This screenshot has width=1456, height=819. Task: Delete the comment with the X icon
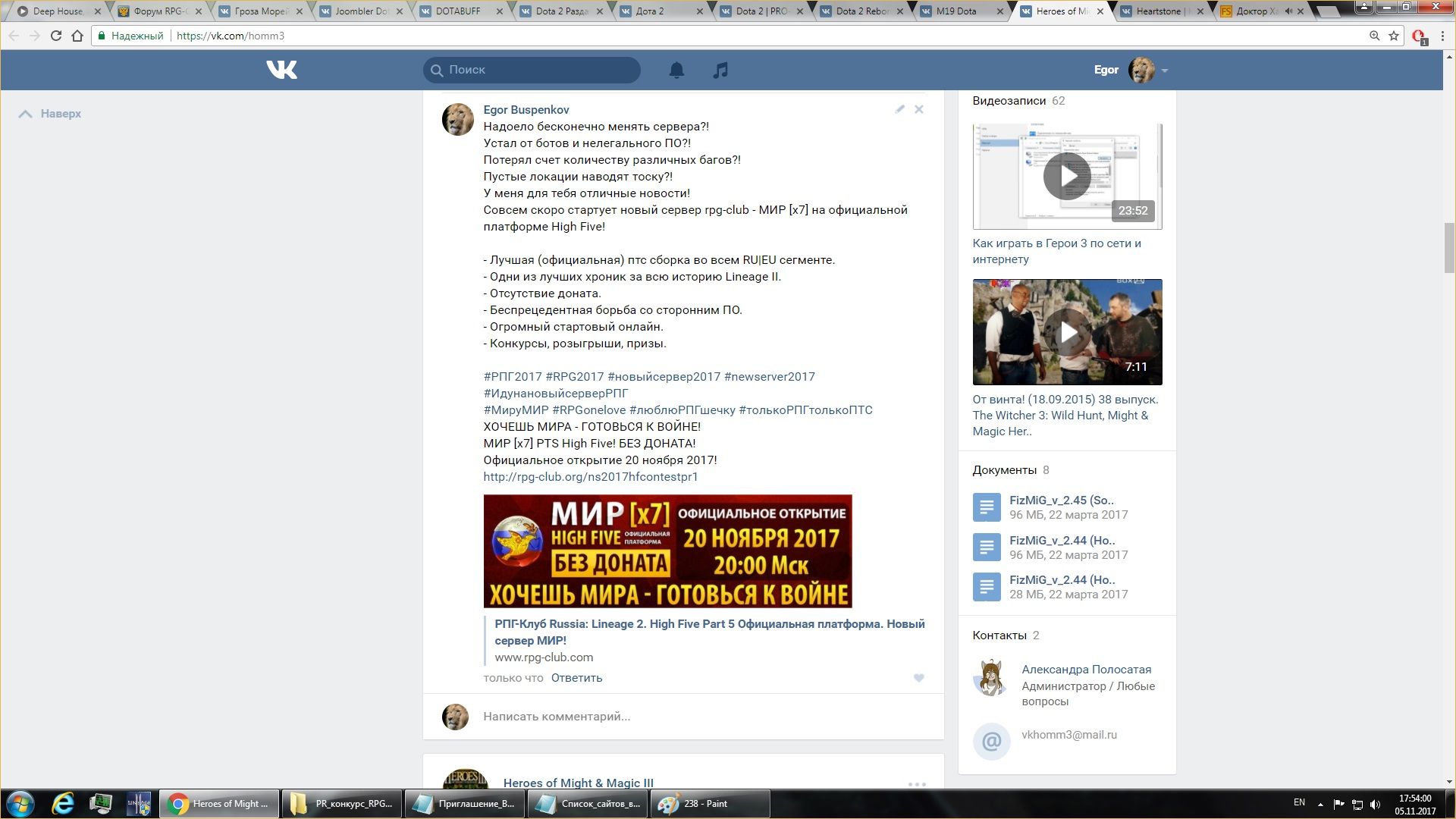coord(919,109)
